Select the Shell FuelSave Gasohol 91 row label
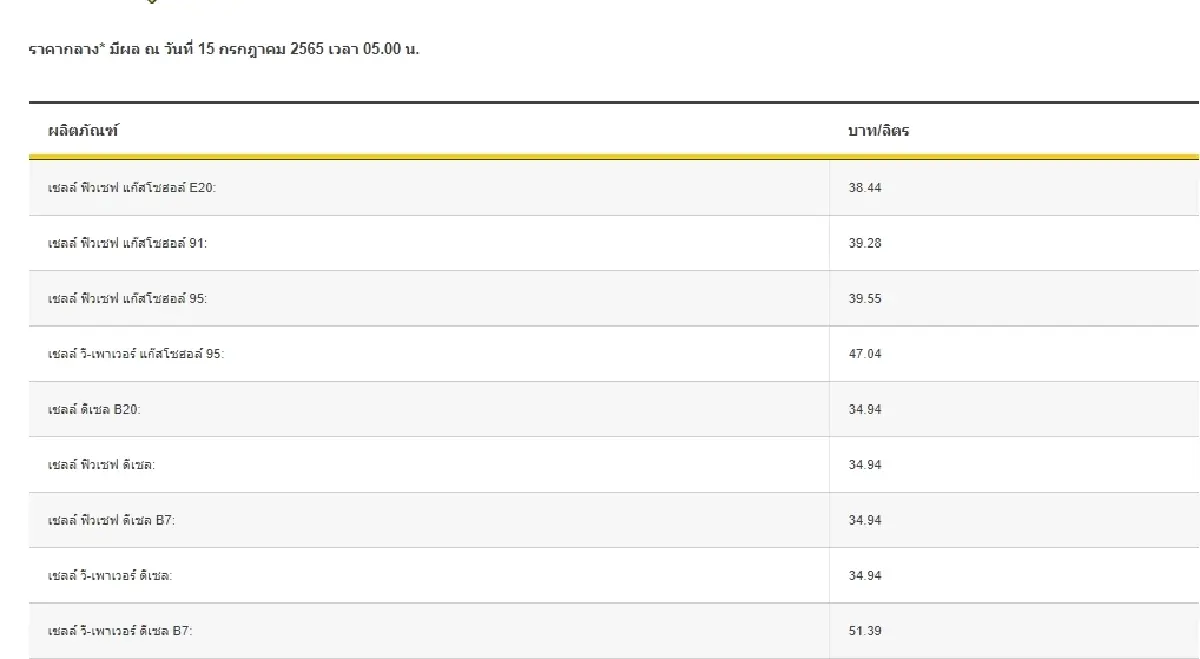Screen dimensions: 1200x659 click(120, 244)
